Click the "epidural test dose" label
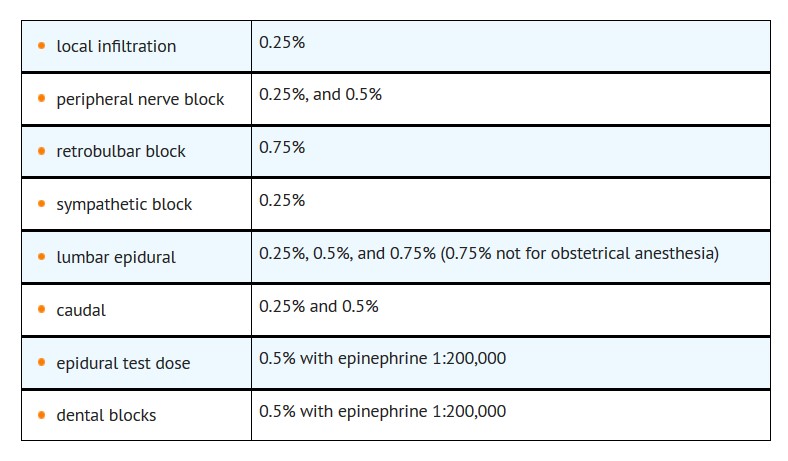This screenshot has width=788, height=461. [124, 363]
